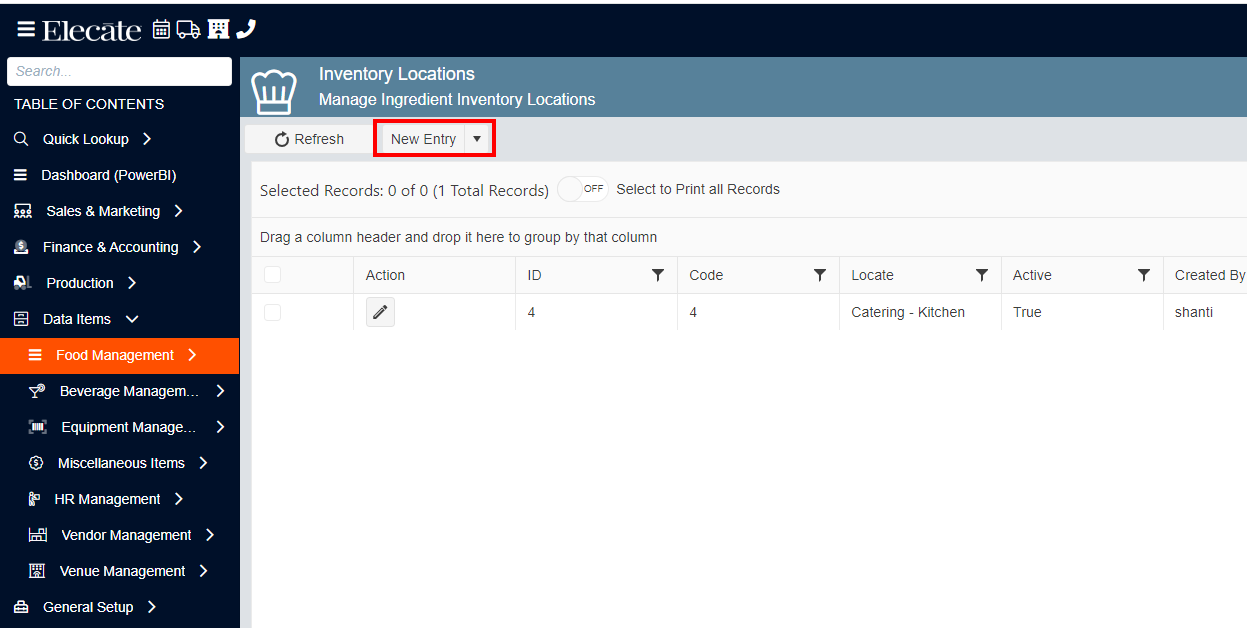Expand the HR Management chevron
The width and height of the screenshot is (1247, 628).
click(x=179, y=499)
